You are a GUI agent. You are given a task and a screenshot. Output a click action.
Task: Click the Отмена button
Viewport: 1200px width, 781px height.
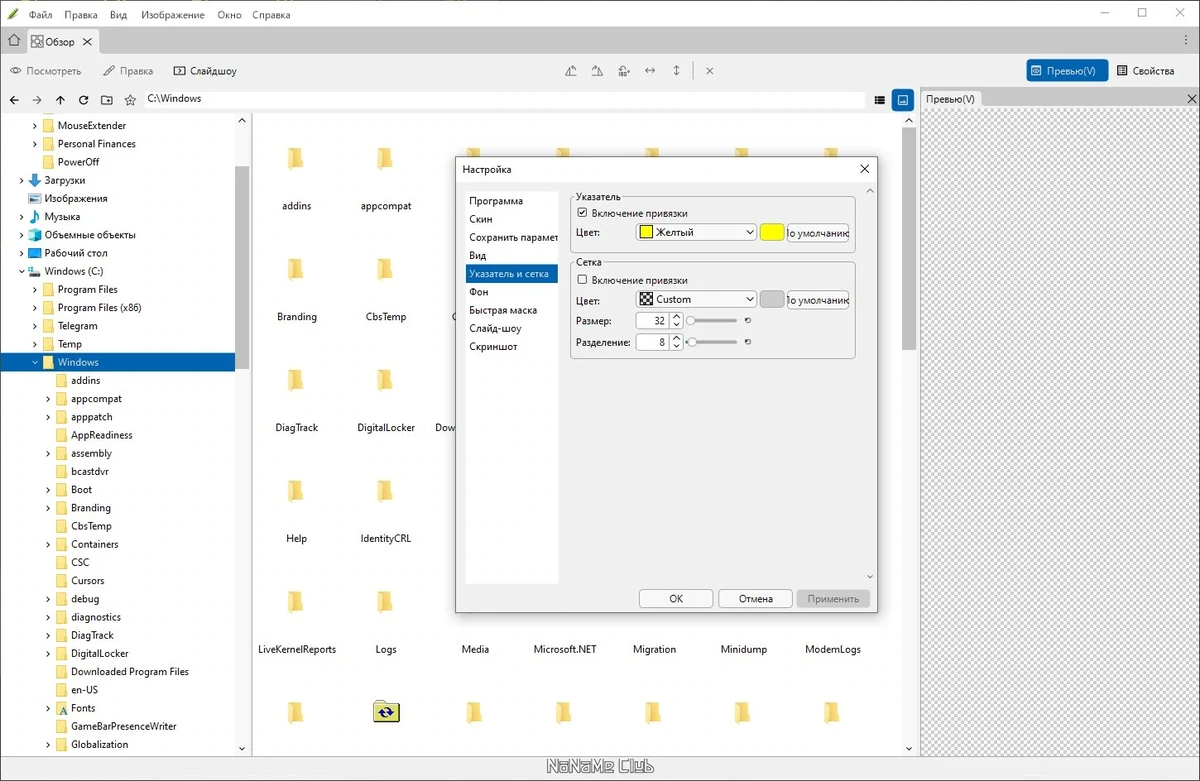756,599
